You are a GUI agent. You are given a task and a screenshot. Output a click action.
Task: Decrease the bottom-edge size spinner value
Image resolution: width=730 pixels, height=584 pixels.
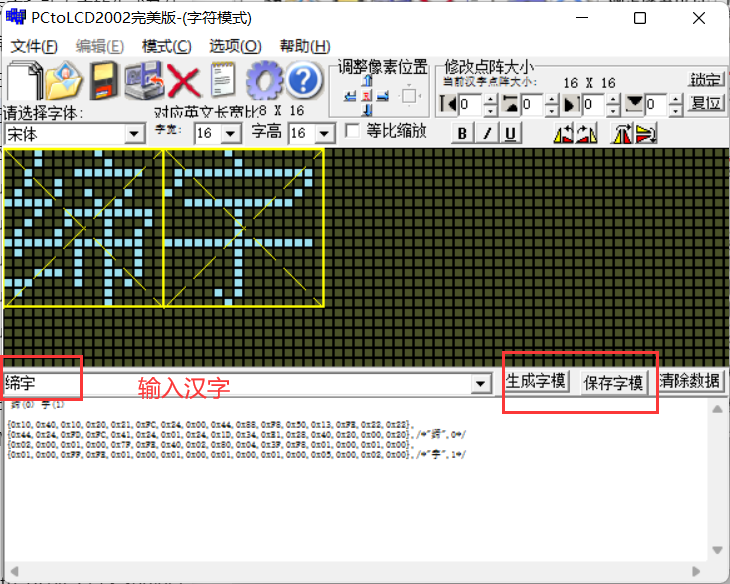click(x=676, y=110)
